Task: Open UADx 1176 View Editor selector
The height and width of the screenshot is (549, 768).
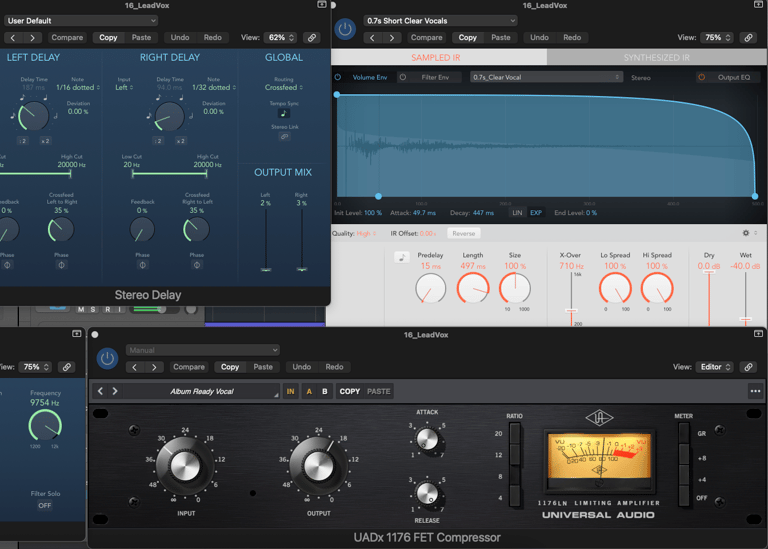Action: [x=715, y=367]
